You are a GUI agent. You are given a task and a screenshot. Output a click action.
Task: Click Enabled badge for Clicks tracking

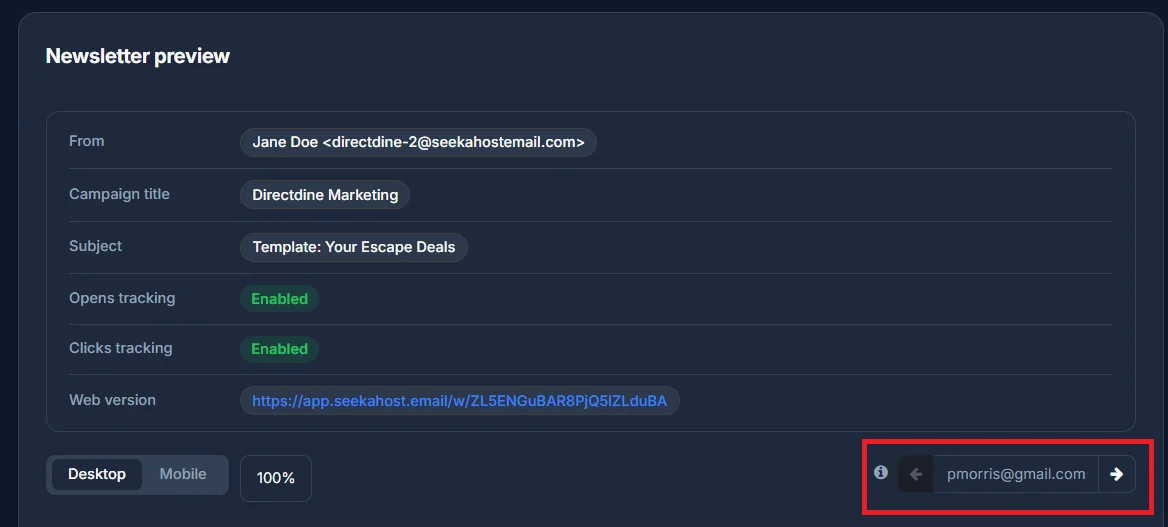coord(279,349)
